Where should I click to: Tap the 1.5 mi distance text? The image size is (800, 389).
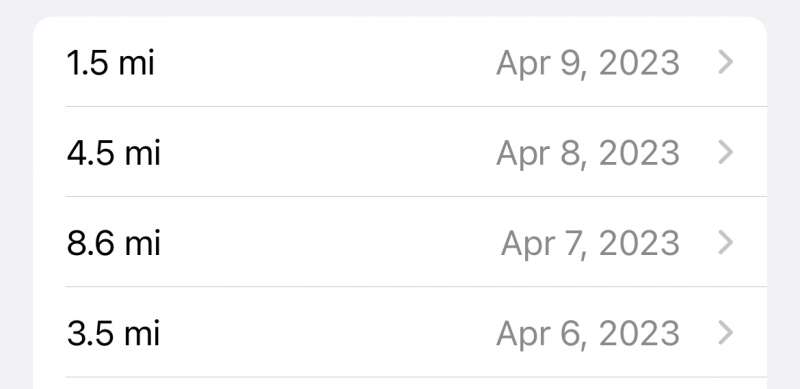pos(110,63)
